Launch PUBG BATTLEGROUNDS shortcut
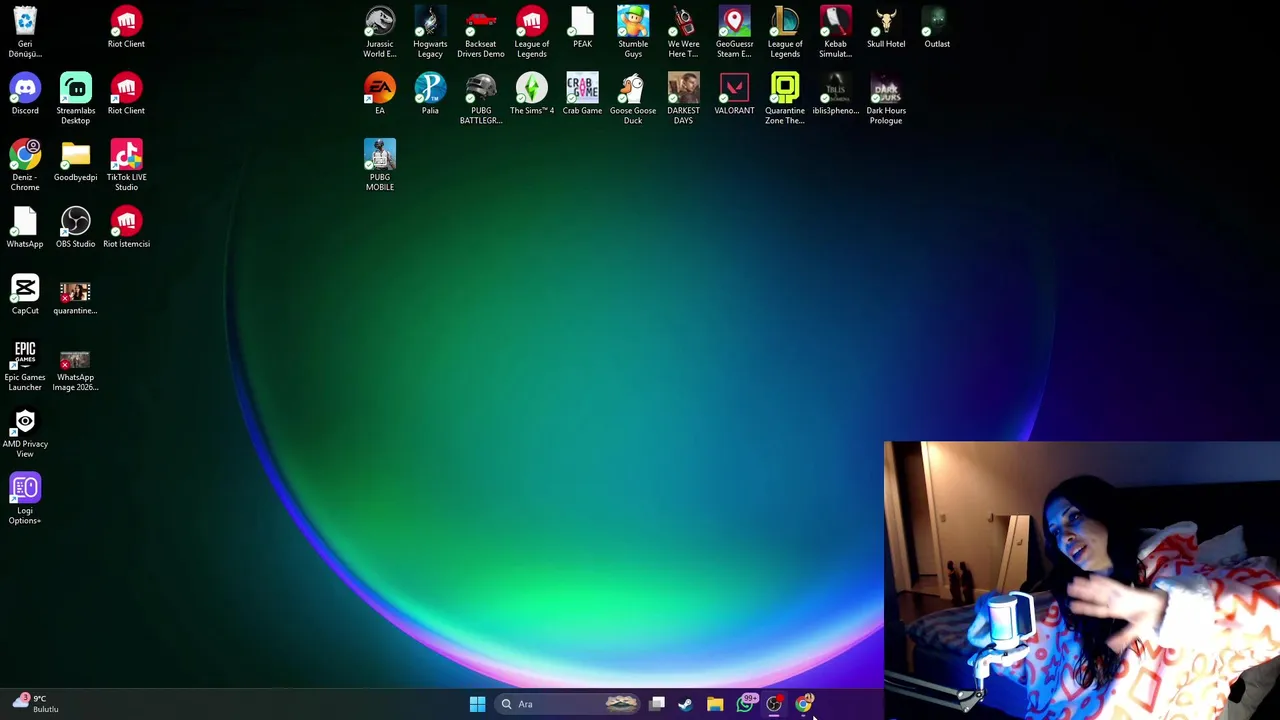Image resolution: width=1280 pixels, height=720 pixels. [x=481, y=98]
